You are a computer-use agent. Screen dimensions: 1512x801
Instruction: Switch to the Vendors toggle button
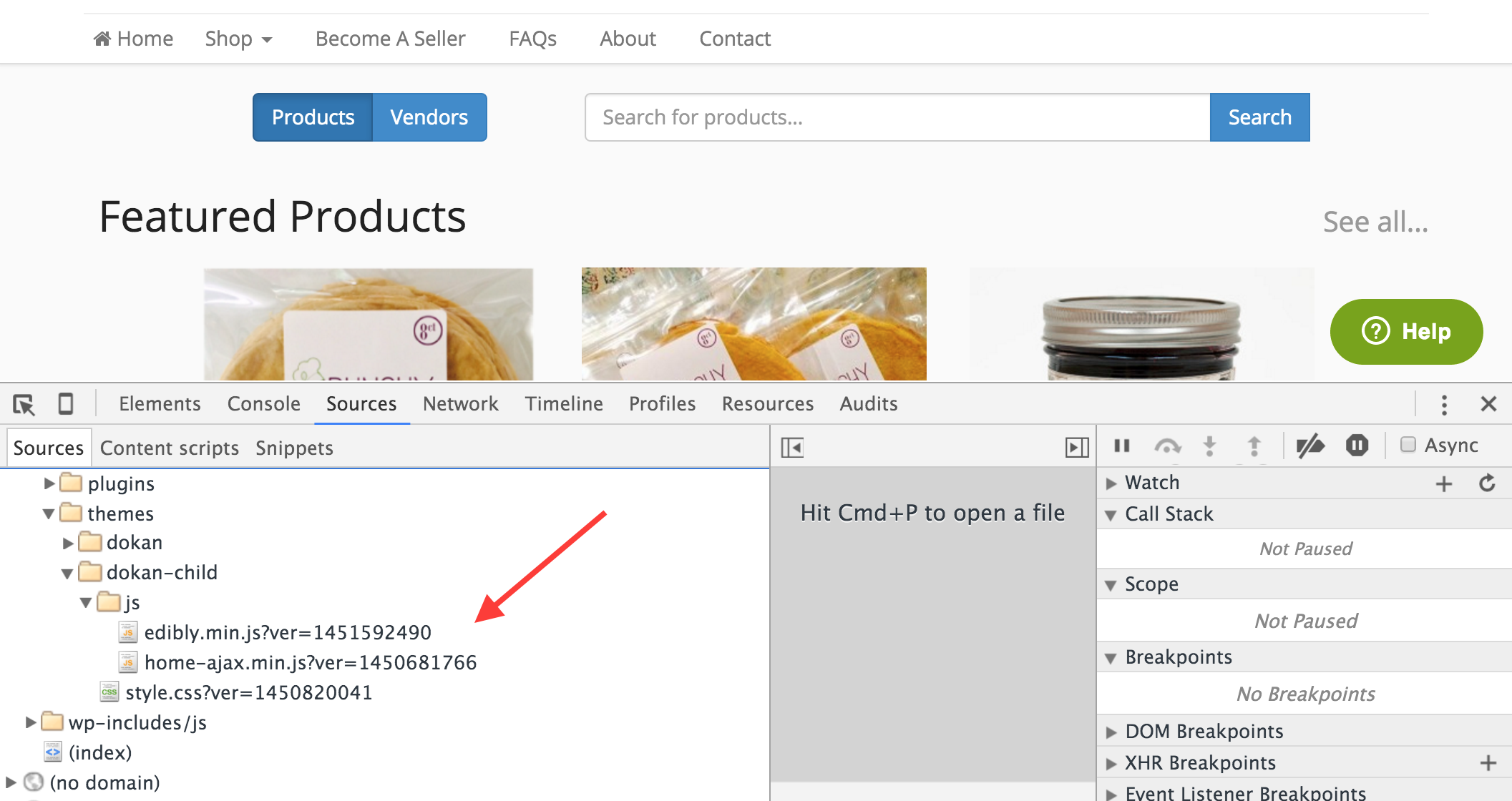tap(429, 117)
